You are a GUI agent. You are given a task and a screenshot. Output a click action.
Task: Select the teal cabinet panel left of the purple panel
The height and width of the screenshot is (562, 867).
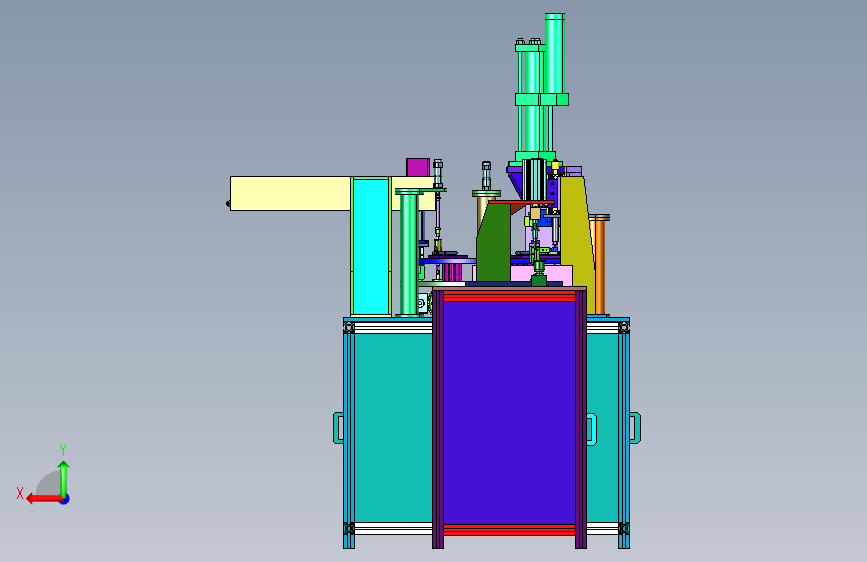point(393,428)
